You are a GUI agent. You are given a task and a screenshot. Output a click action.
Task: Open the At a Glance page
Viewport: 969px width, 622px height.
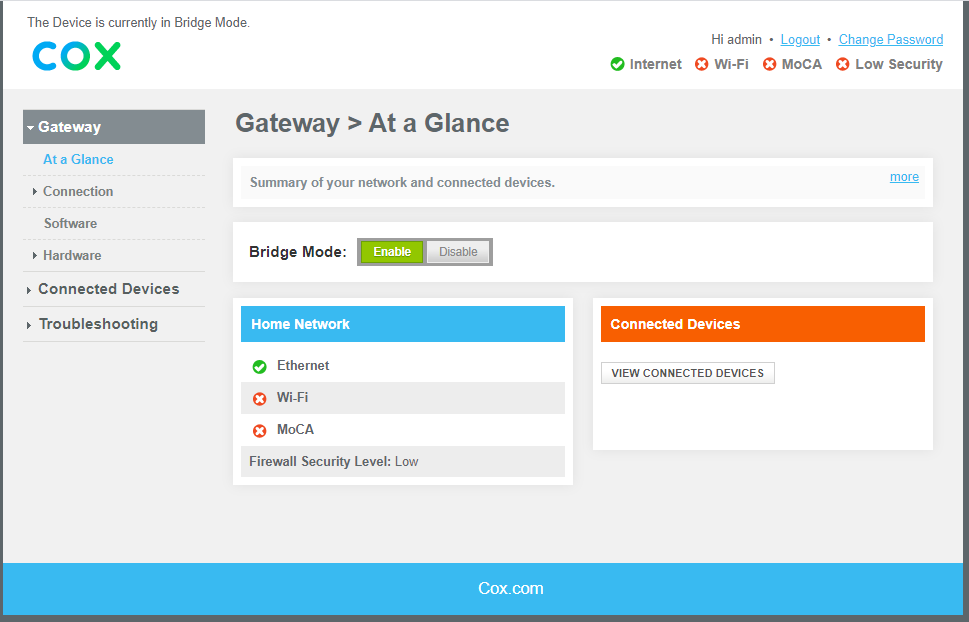point(78,159)
